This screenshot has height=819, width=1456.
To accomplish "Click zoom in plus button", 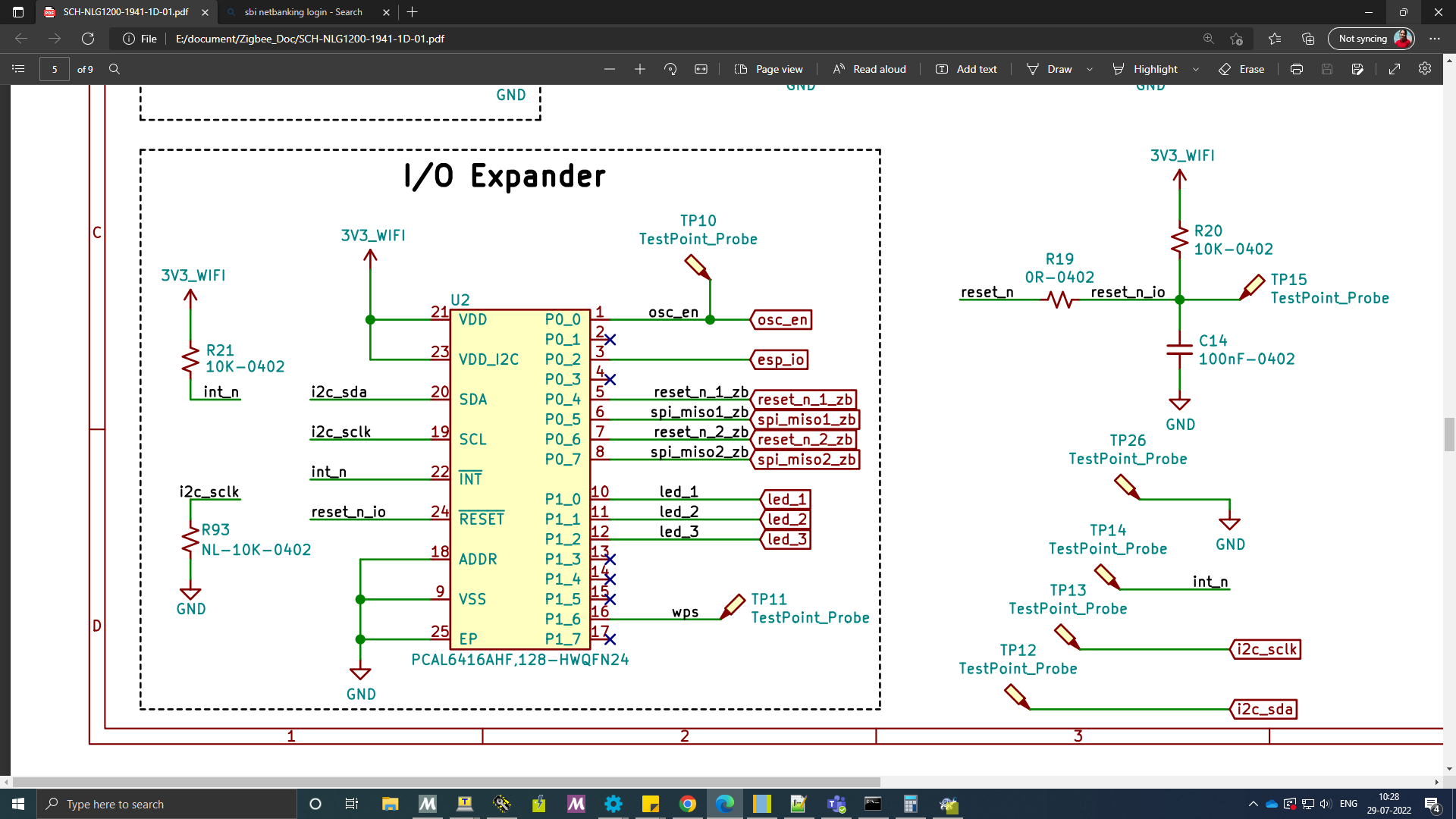I will click(x=639, y=68).
